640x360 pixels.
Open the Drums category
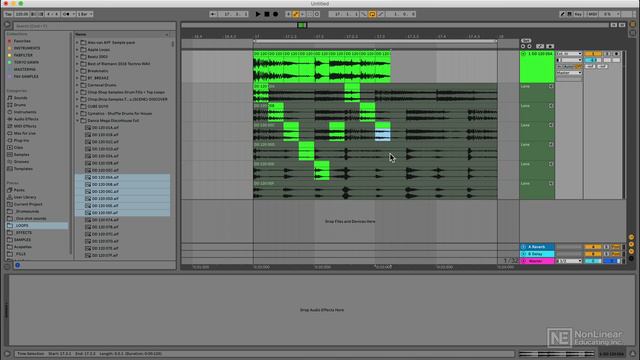point(20,105)
